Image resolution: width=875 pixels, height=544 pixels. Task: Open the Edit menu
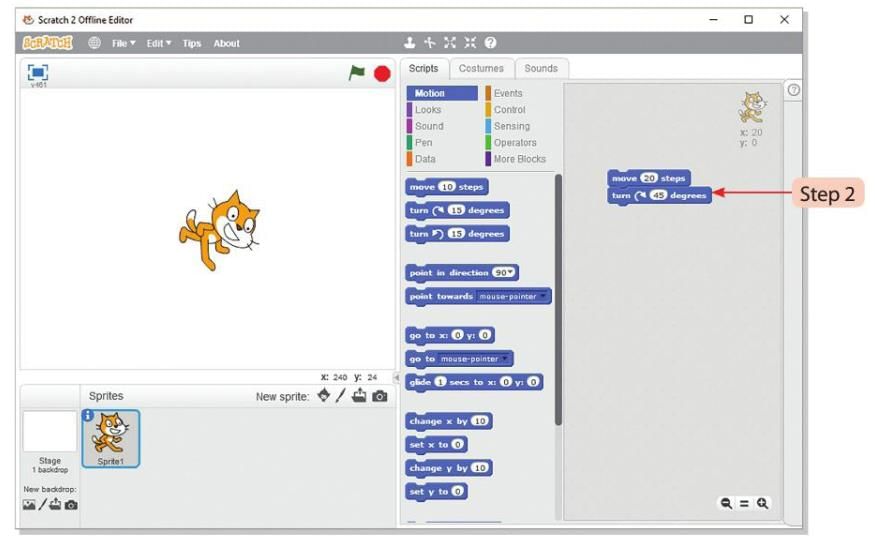pyautogui.click(x=158, y=43)
